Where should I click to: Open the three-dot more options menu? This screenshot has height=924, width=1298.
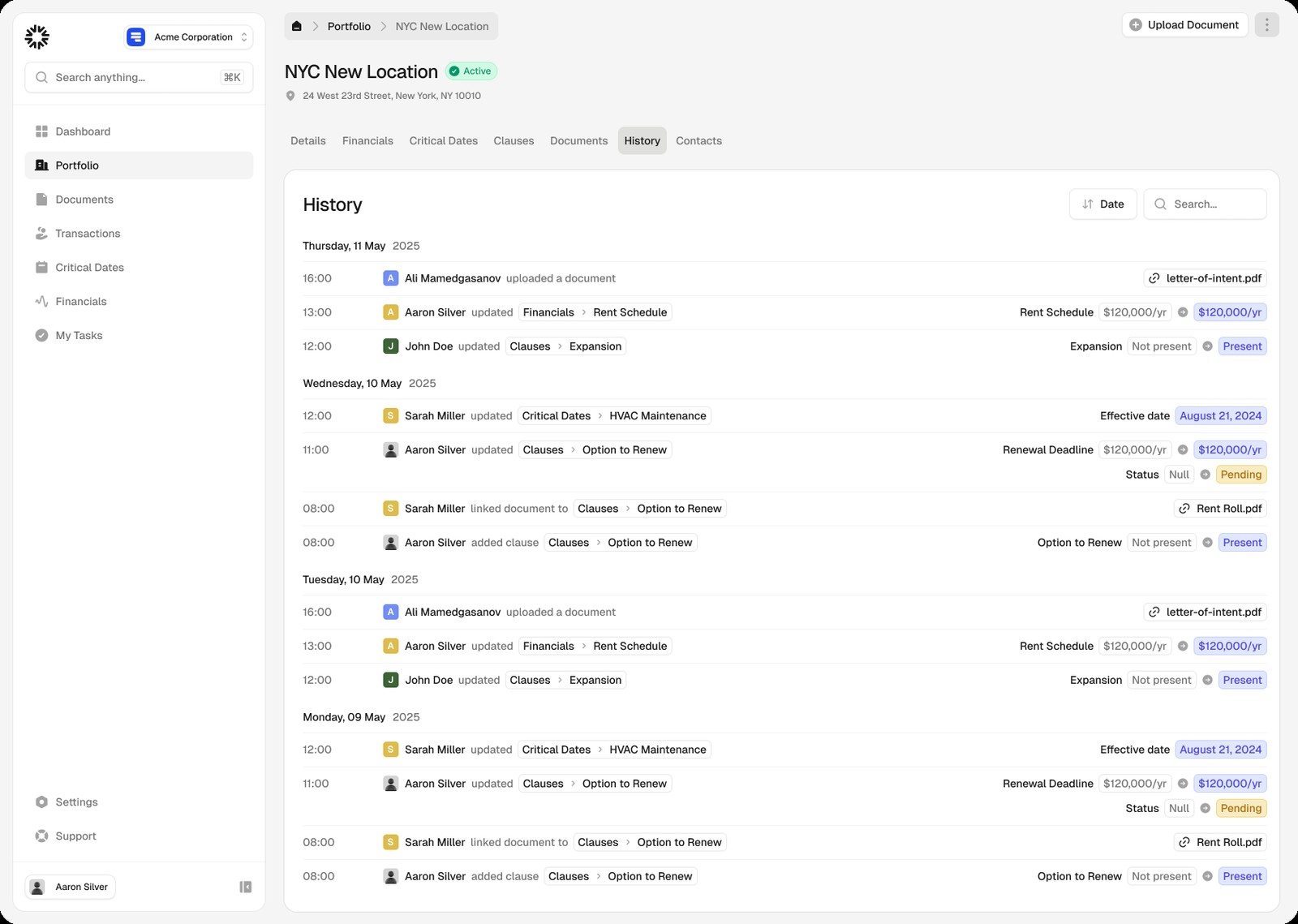1266,25
